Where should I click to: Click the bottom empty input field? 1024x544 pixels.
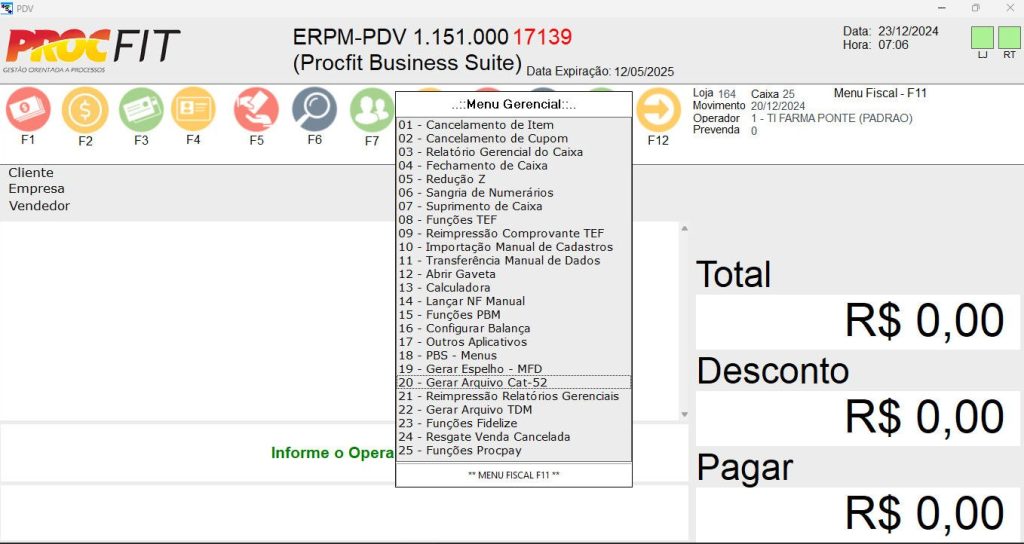344,513
